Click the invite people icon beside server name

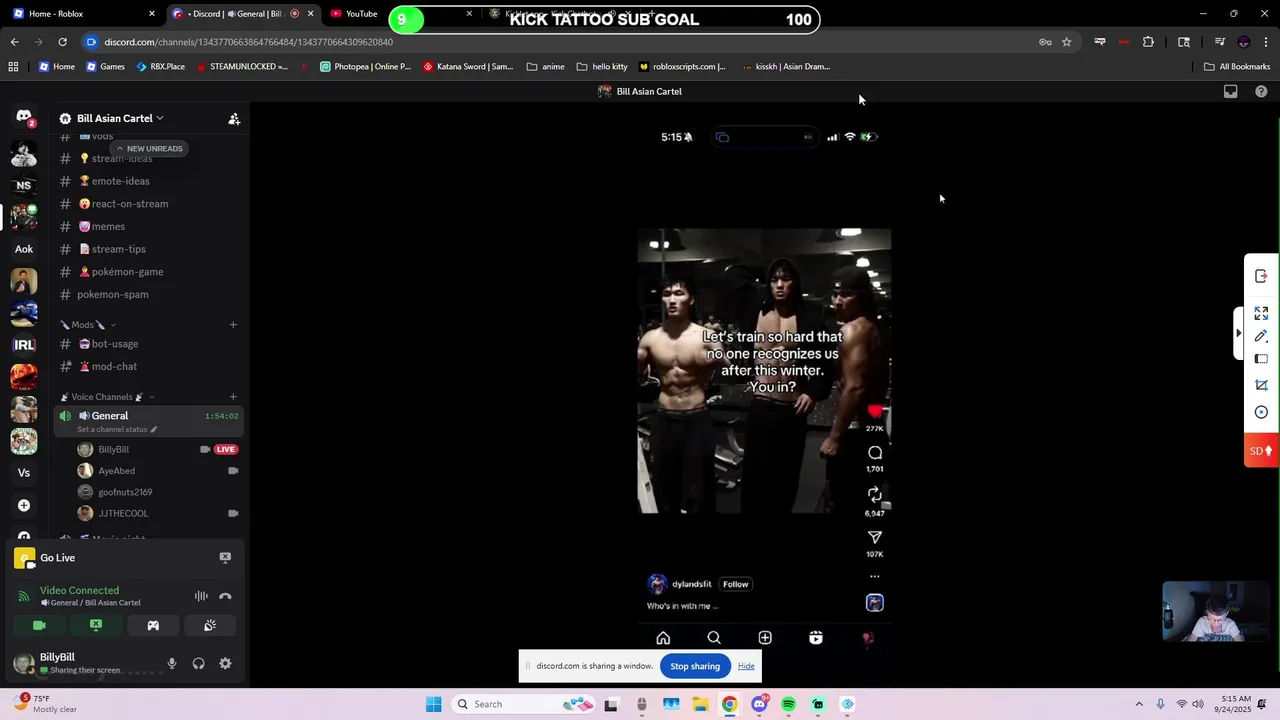pos(234,119)
